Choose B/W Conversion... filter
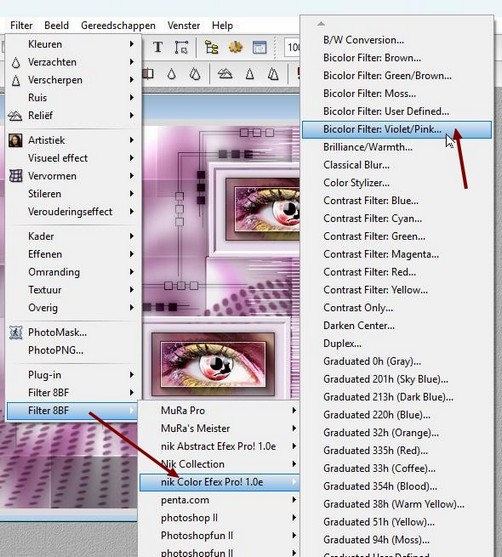 pyautogui.click(x=397, y=40)
